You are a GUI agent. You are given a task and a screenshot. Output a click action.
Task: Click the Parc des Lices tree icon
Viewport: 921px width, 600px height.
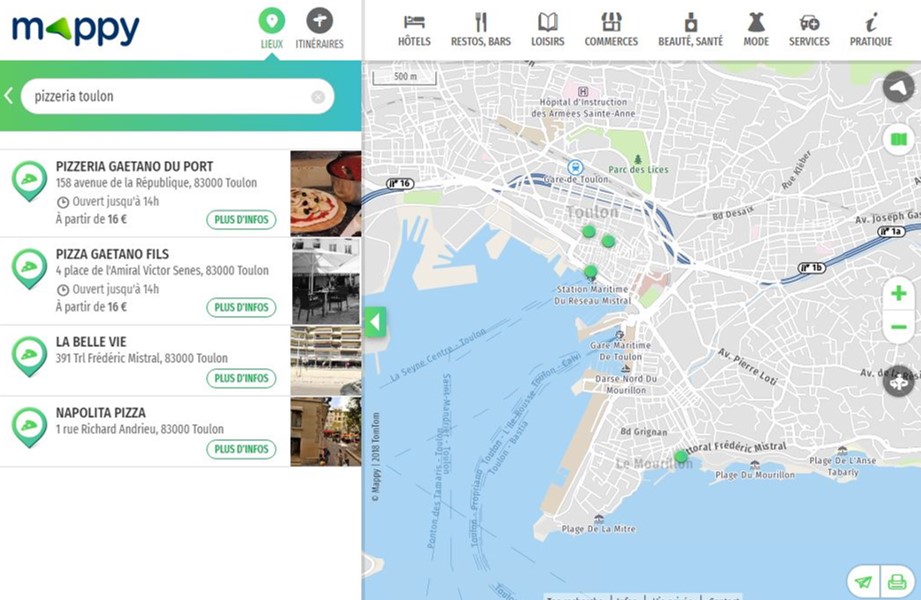(x=638, y=159)
